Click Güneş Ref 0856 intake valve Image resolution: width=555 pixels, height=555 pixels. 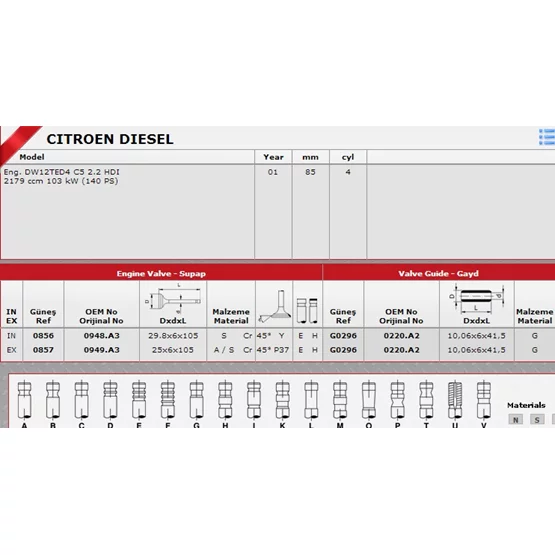(43, 336)
